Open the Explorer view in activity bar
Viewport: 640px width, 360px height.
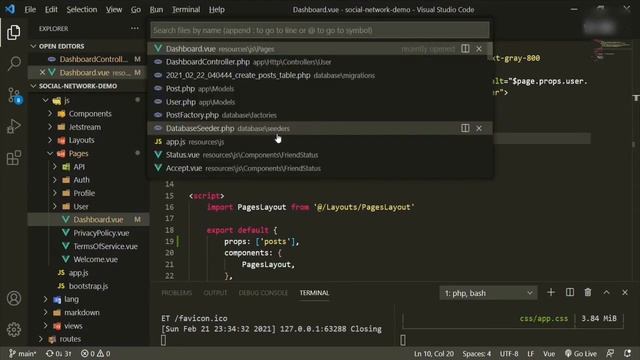(x=13, y=32)
